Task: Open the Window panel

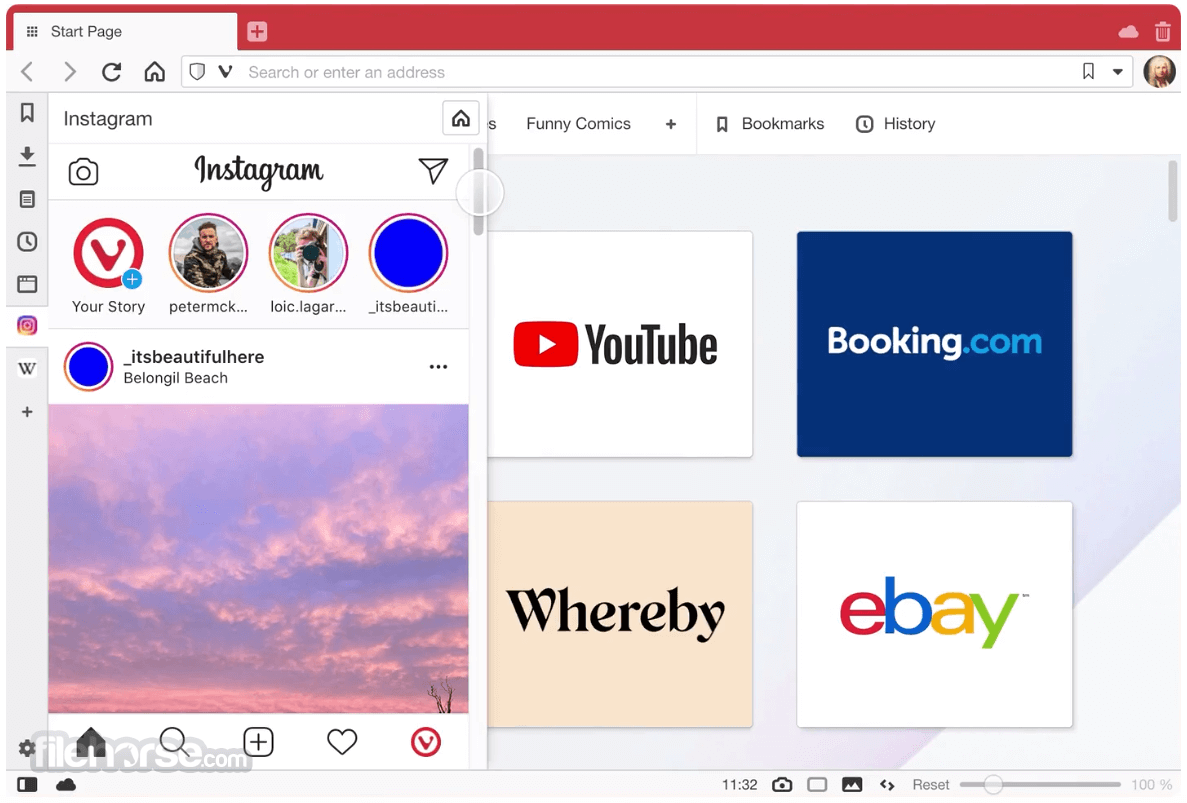Action: tap(27, 284)
